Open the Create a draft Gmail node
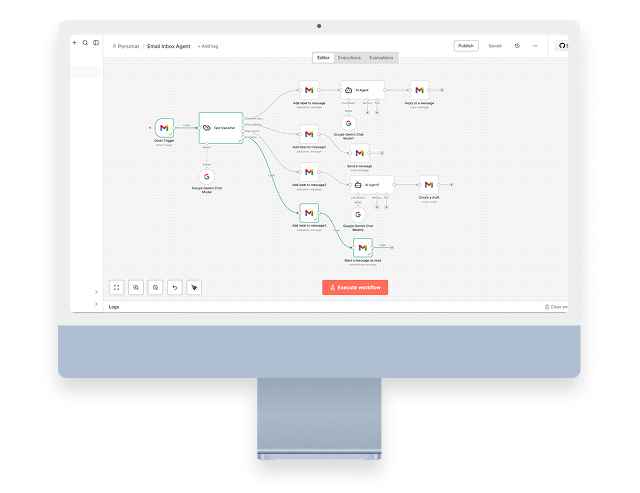This screenshot has width=640, height=493. (x=428, y=185)
